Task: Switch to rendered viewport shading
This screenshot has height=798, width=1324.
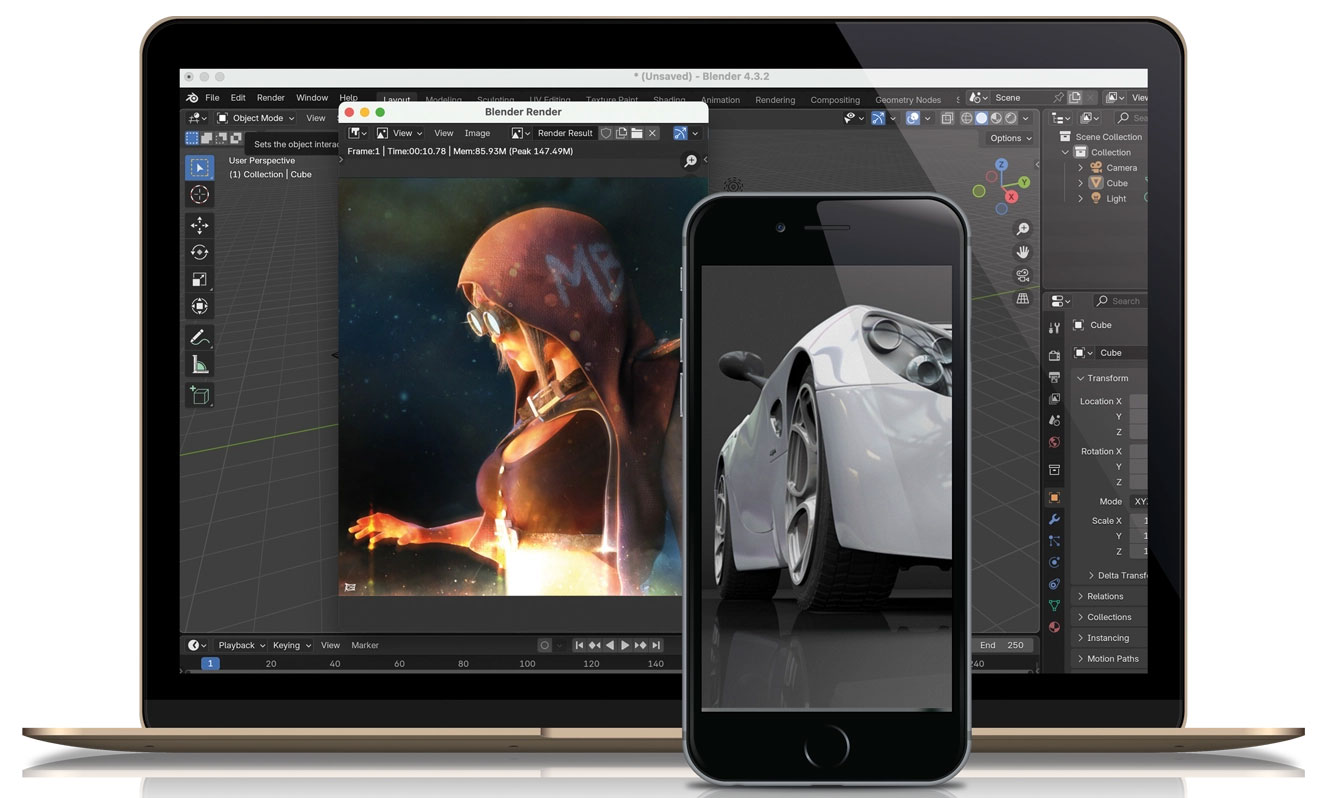Action: 1011,118
